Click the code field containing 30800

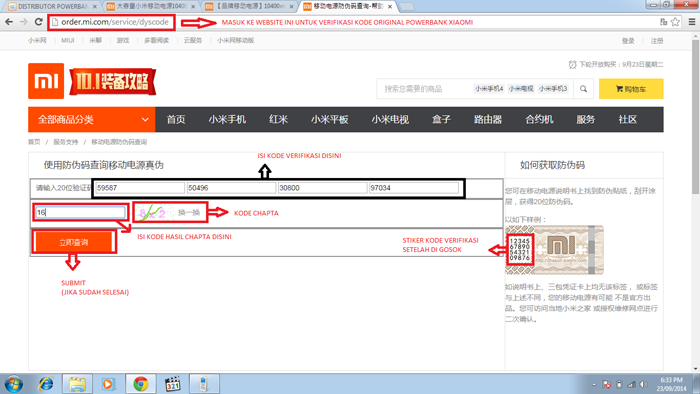pos(322,188)
